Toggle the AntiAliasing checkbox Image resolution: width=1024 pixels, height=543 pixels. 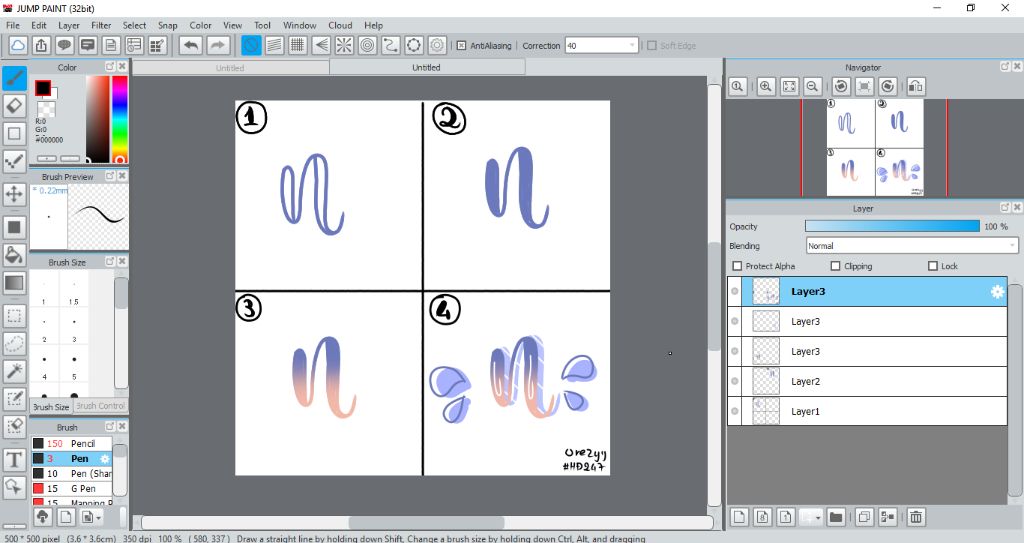coord(461,46)
